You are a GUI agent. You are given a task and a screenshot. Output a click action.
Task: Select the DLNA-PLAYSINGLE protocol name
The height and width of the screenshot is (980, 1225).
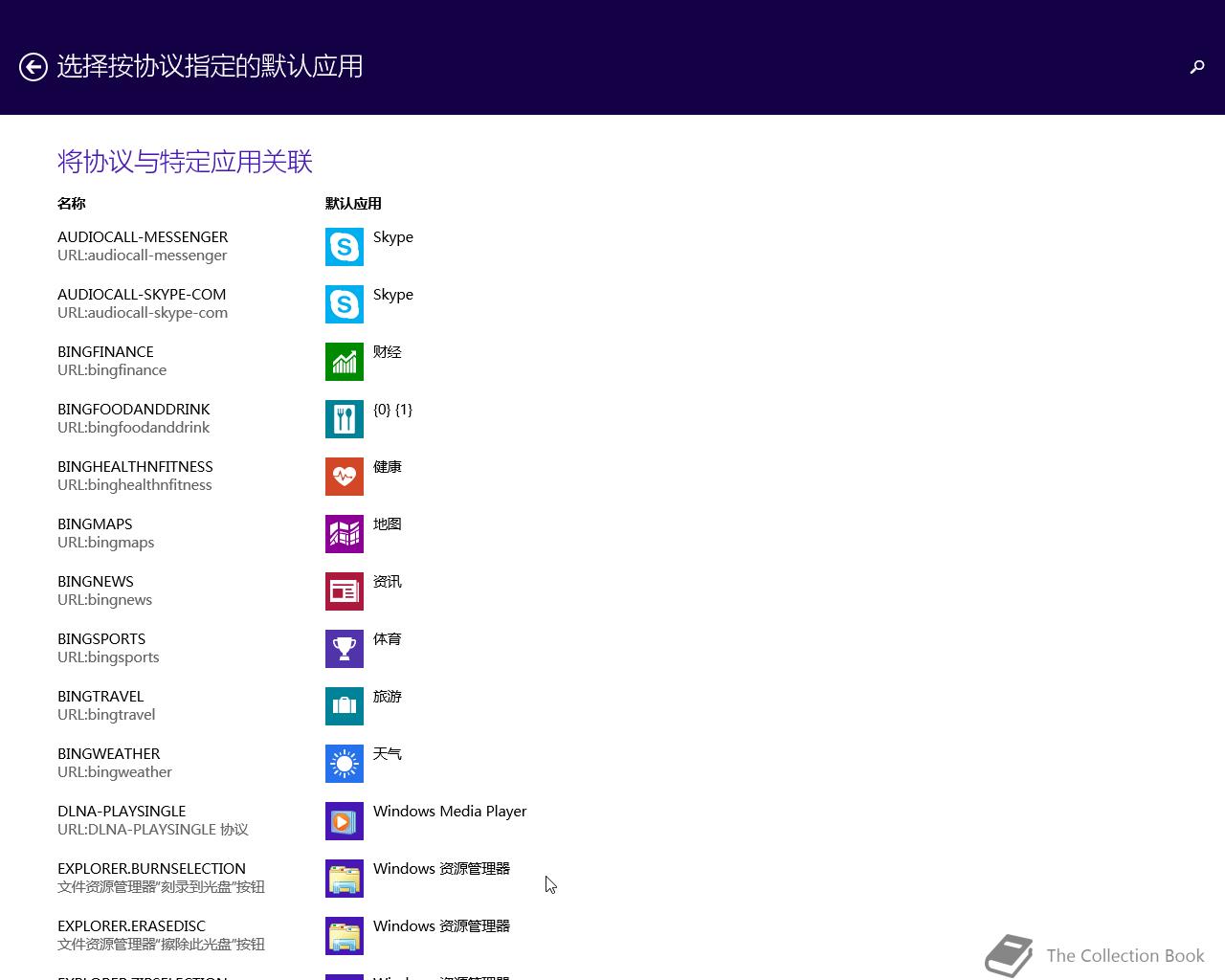click(x=122, y=812)
